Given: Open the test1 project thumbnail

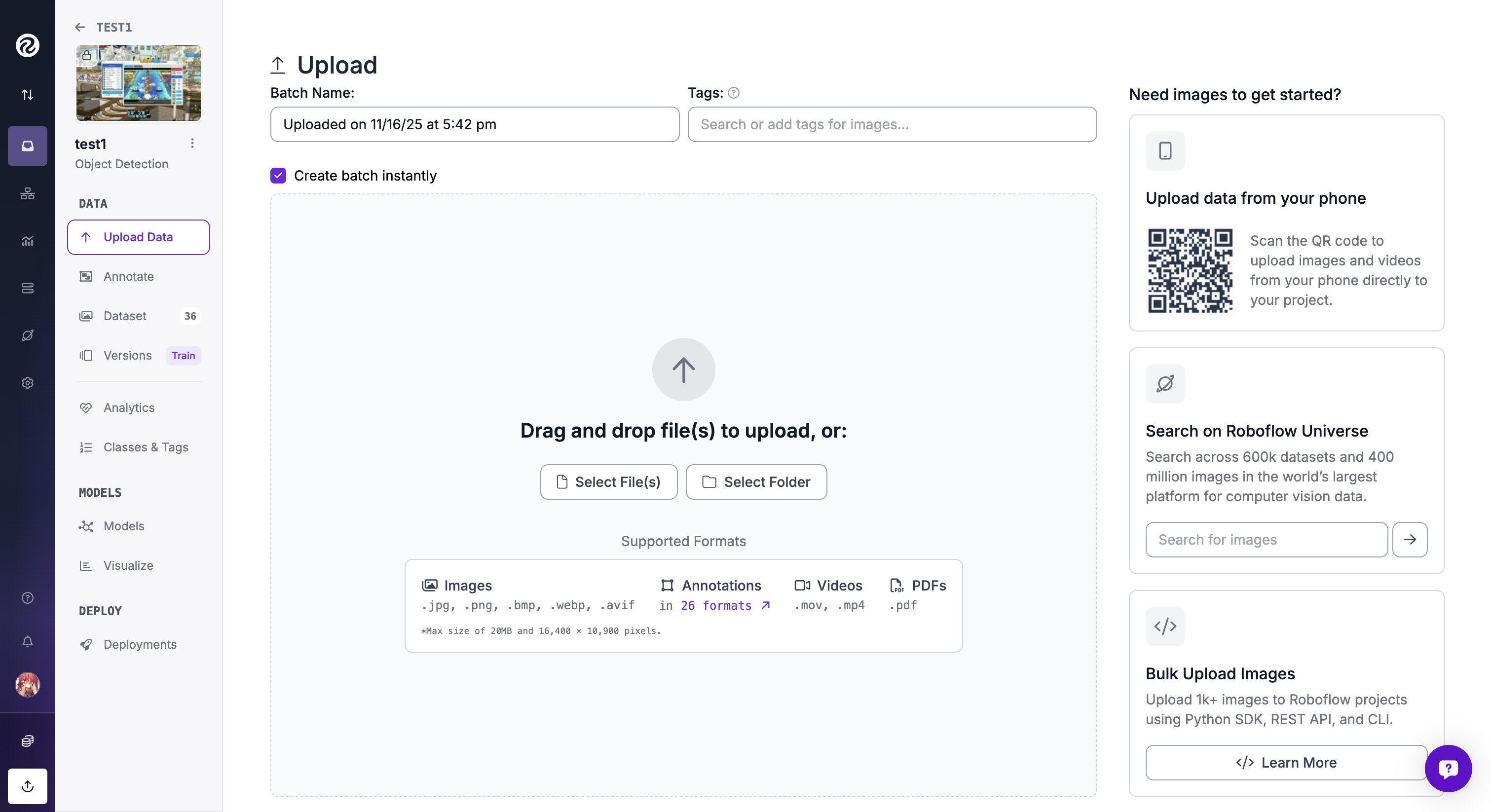Looking at the screenshot, I should tap(138, 83).
